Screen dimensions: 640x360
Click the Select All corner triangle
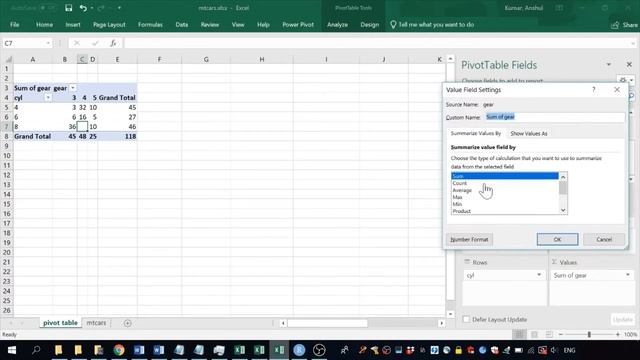[x=8, y=60]
